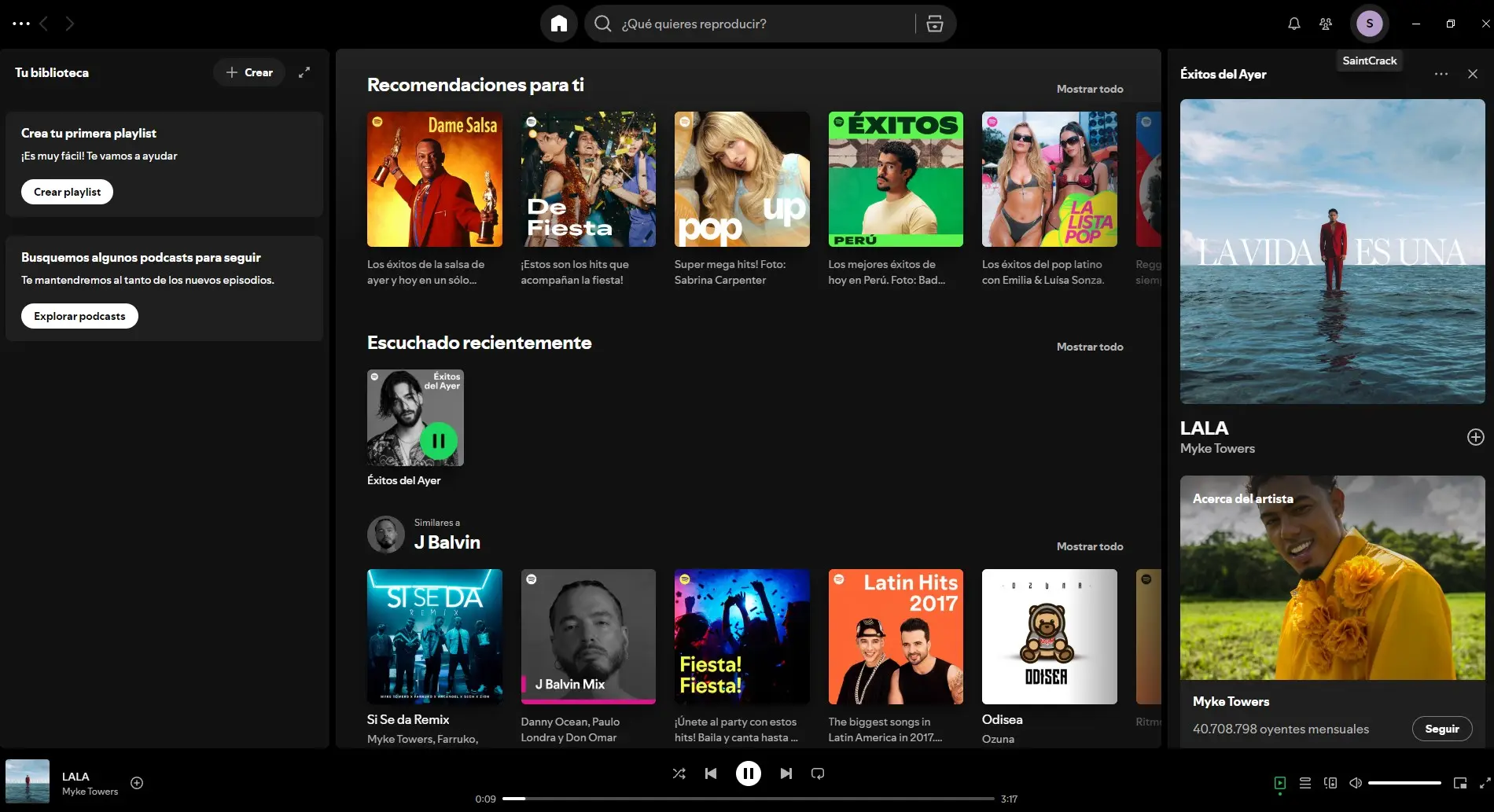1494x812 pixels.
Task: Mute the volume
Action: click(x=1356, y=783)
